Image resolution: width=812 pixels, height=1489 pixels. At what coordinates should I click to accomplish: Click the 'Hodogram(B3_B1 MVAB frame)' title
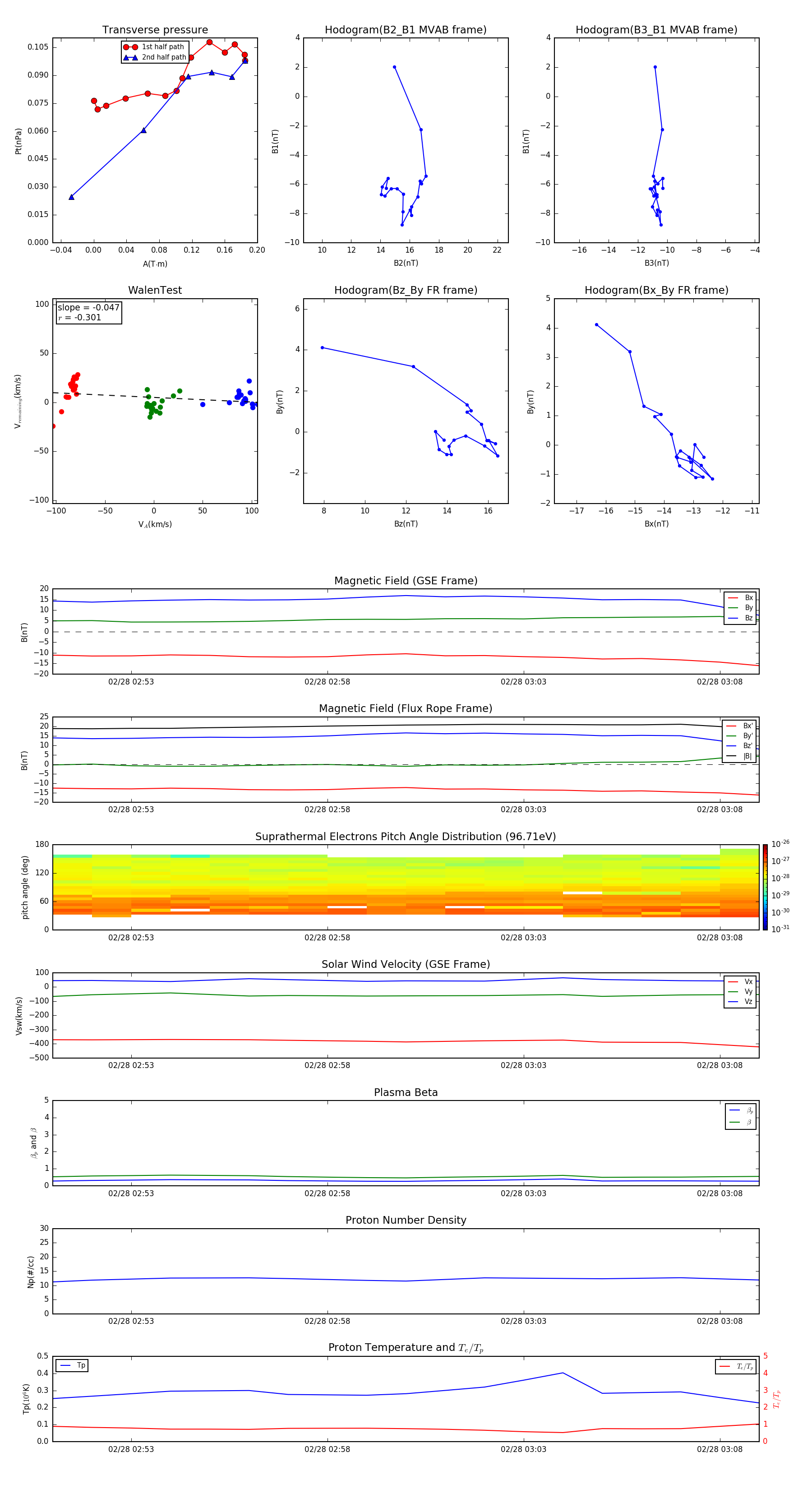[656, 30]
